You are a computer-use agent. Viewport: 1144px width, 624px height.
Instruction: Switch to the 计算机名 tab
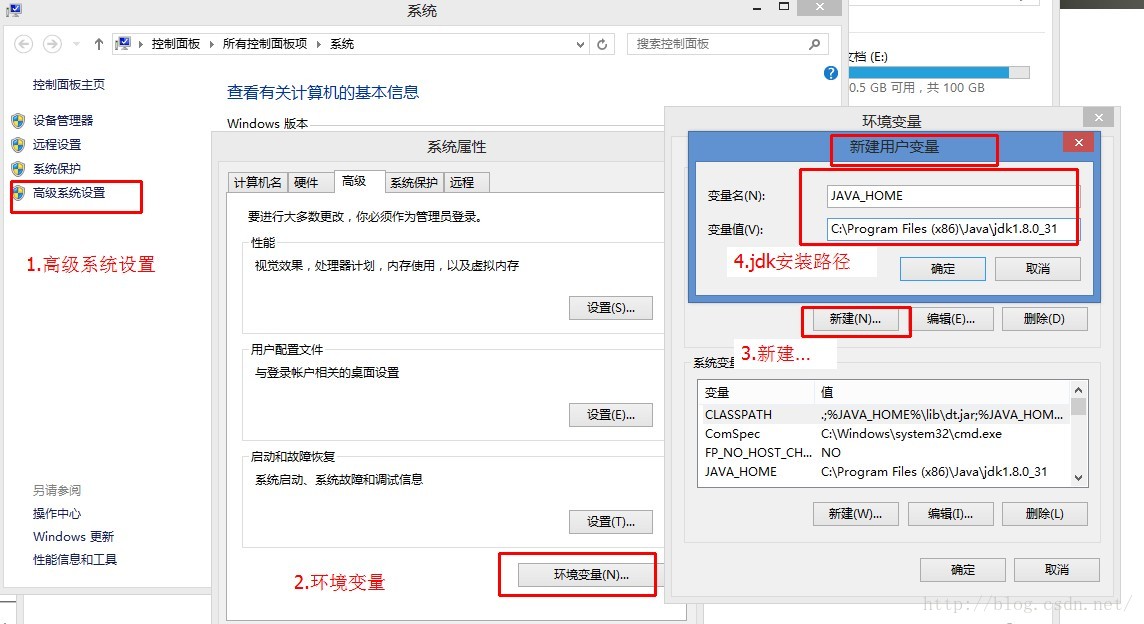[258, 182]
